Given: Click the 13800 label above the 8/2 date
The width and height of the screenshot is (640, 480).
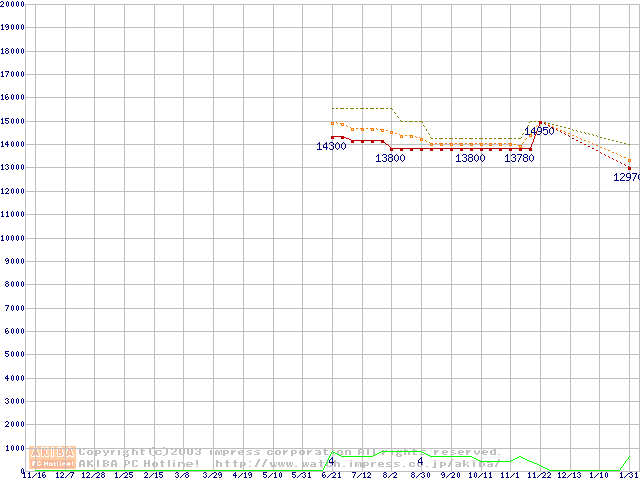Looking at the screenshot, I should pyautogui.click(x=390, y=158).
